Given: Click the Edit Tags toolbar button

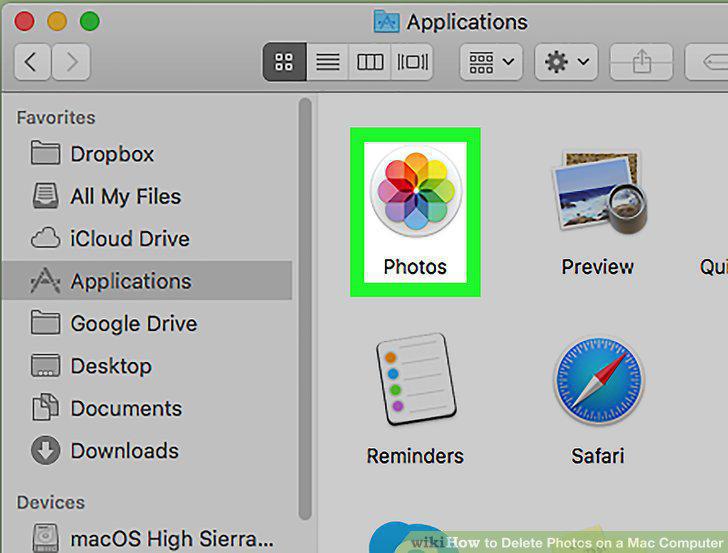Looking at the screenshot, I should coord(707,62).
